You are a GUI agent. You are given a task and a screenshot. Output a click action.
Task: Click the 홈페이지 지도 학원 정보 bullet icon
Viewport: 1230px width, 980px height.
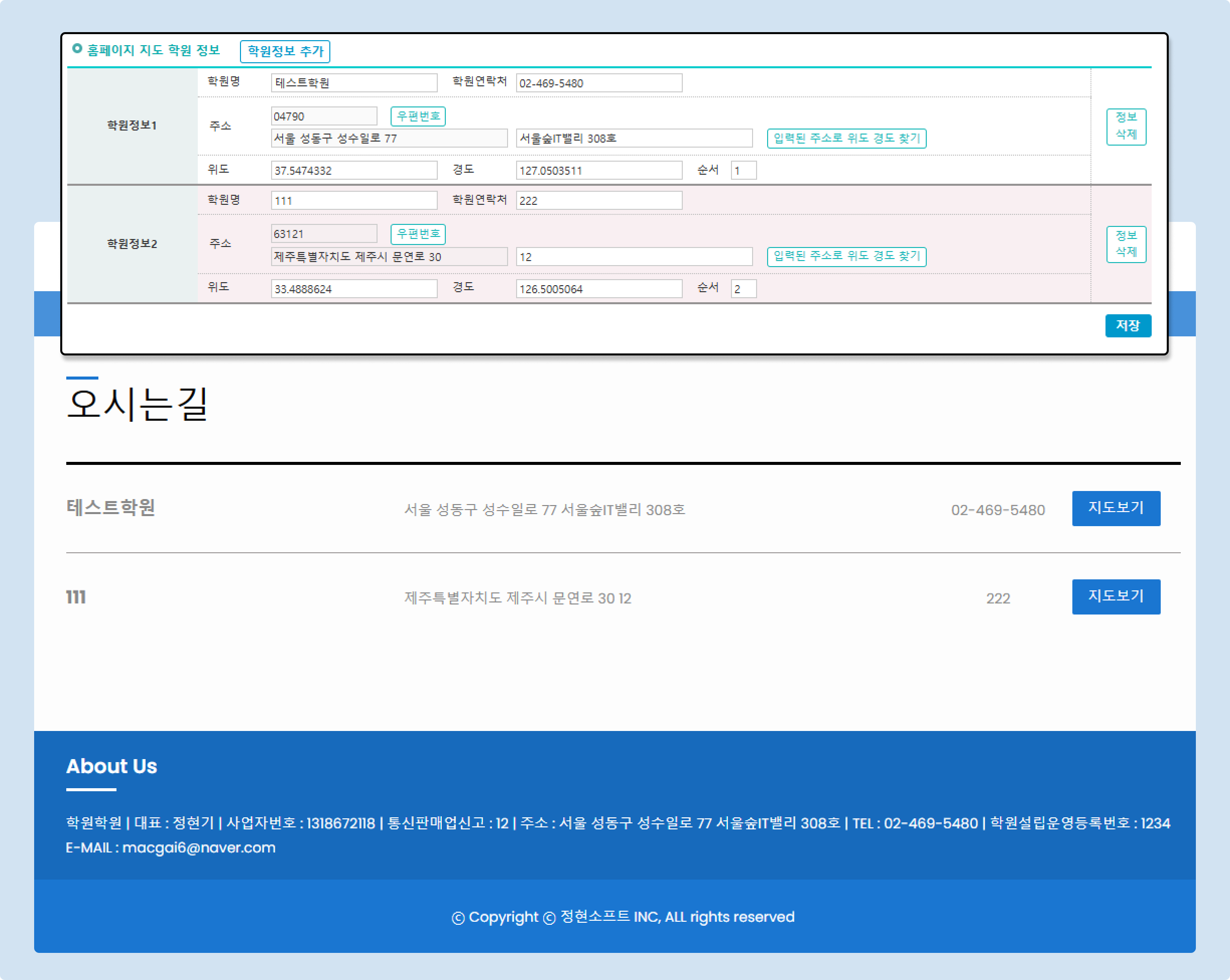tap(77, 49)
